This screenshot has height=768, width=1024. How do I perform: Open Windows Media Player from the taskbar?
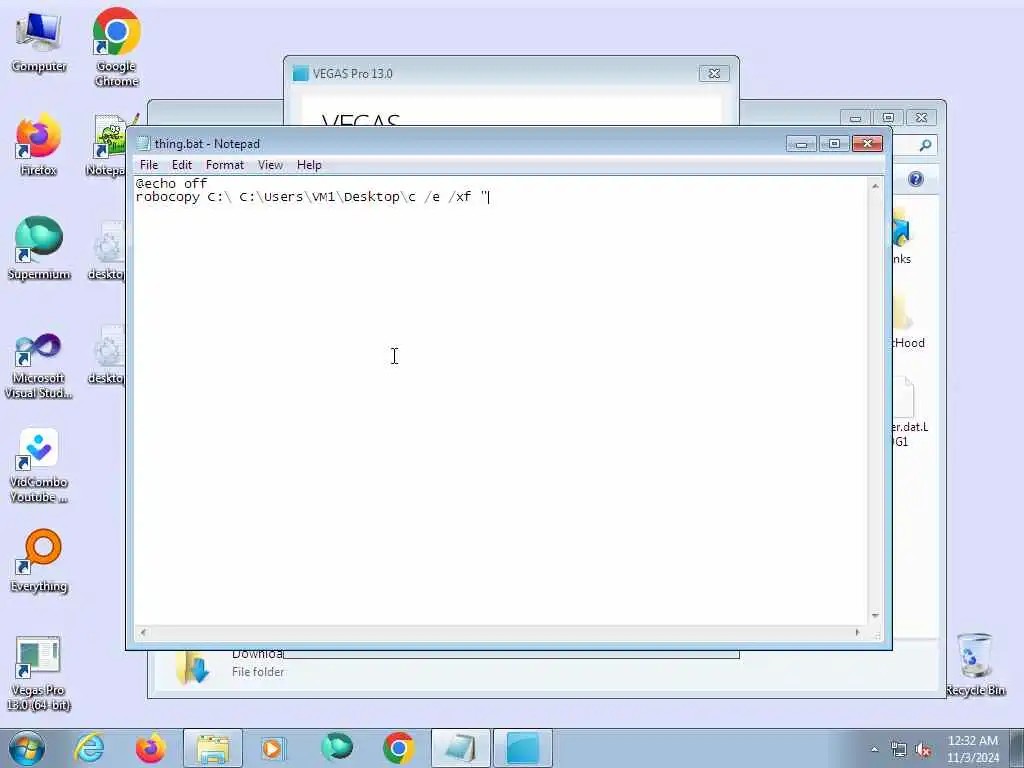(x=273, y=748)
